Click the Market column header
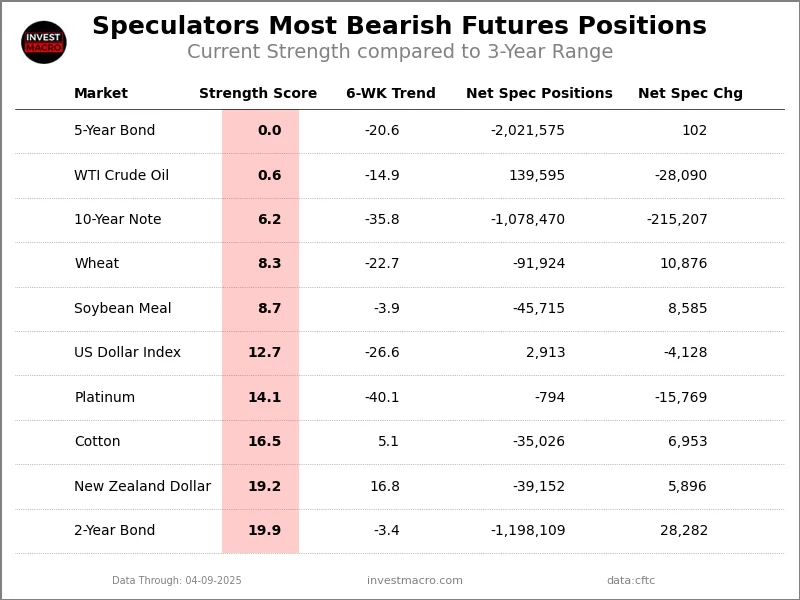Viewport: 800px width, 600px height. tap(101, 94)
